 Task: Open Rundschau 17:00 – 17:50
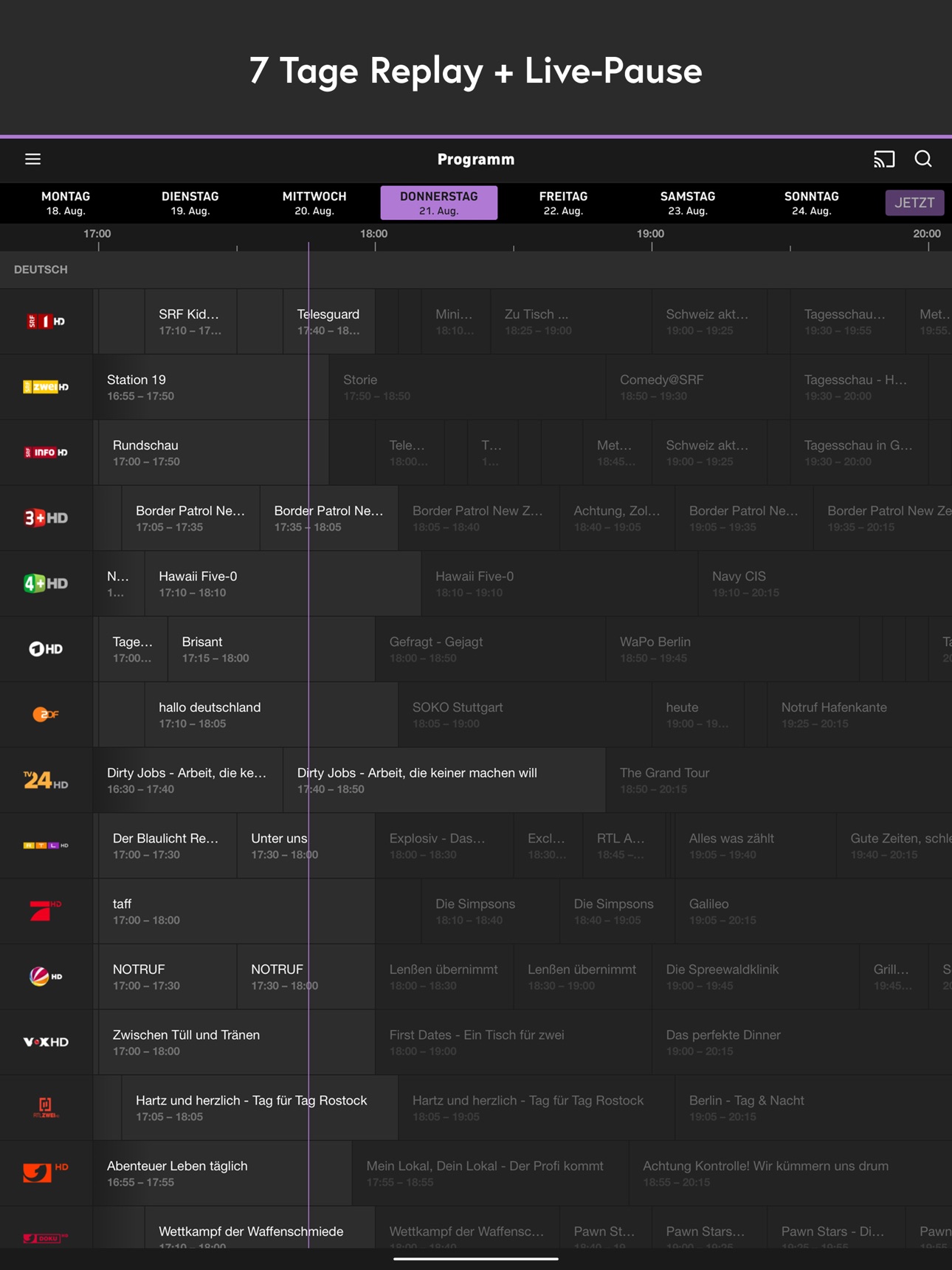(213, 453)
